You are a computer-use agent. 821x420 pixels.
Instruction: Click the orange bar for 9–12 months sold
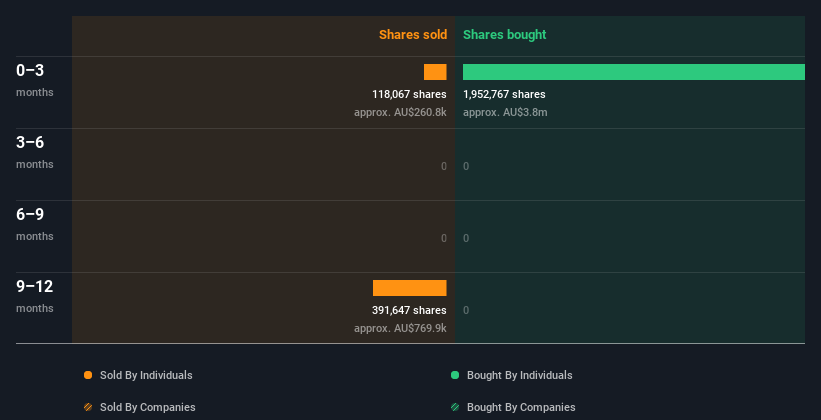coord(409,288)
